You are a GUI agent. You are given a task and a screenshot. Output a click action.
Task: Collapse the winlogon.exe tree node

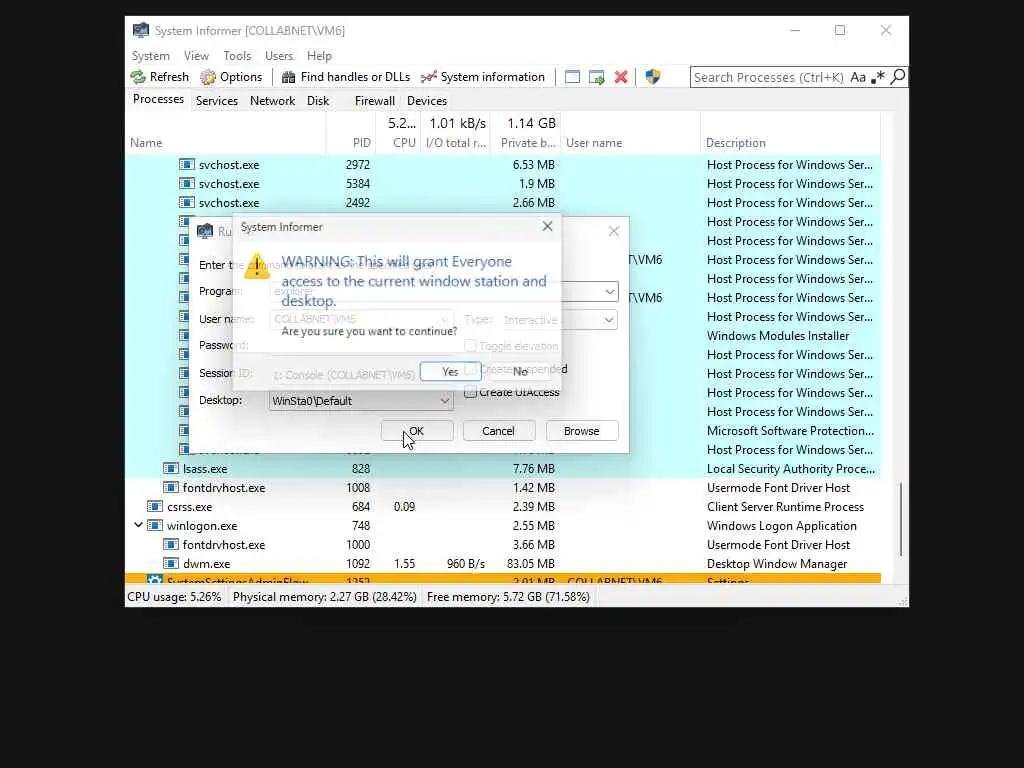138,524
